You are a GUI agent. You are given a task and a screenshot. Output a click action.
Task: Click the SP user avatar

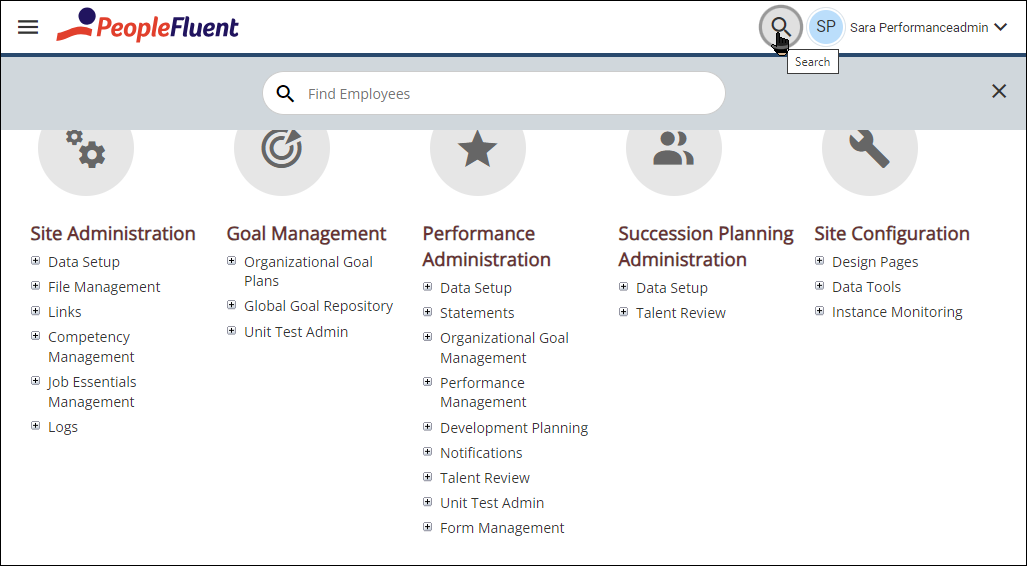click(825, 27)
